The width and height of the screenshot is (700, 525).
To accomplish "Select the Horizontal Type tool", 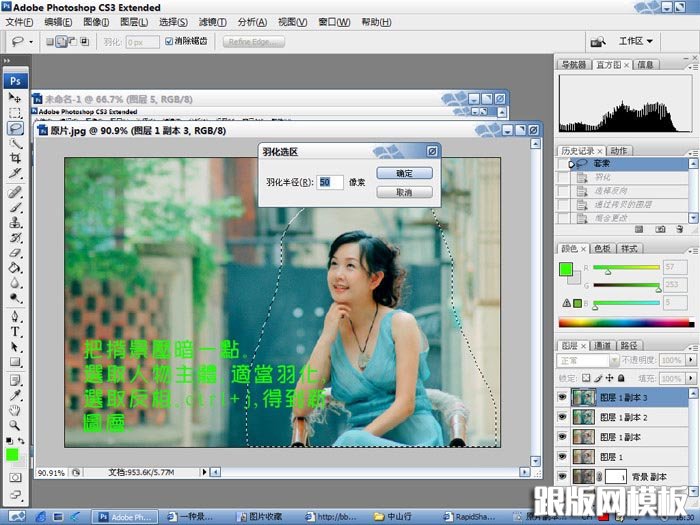I will [x=15, y=331].
